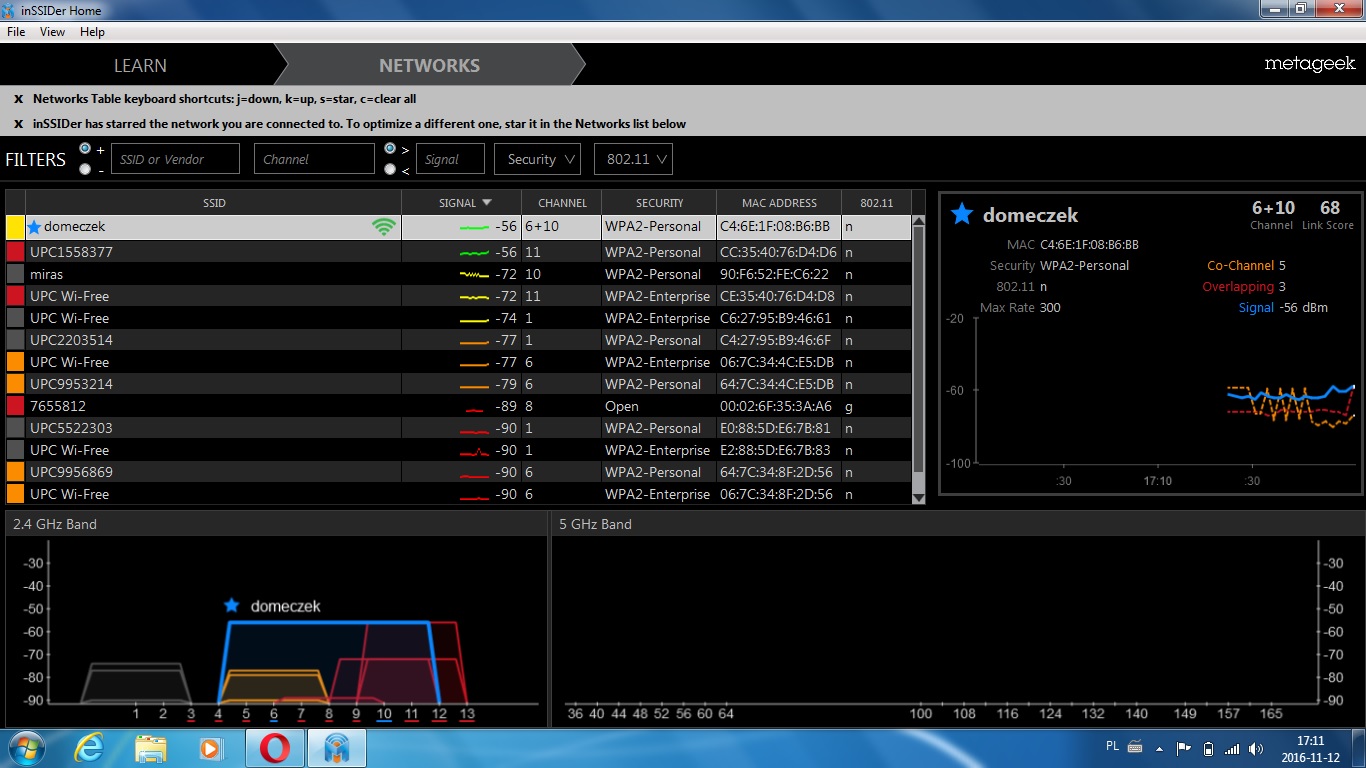Click MAC address CC:35:40:76:D4:D6
Image resolution: width=1366 pixels, height=768 pixels.
[x=778, y=252]
